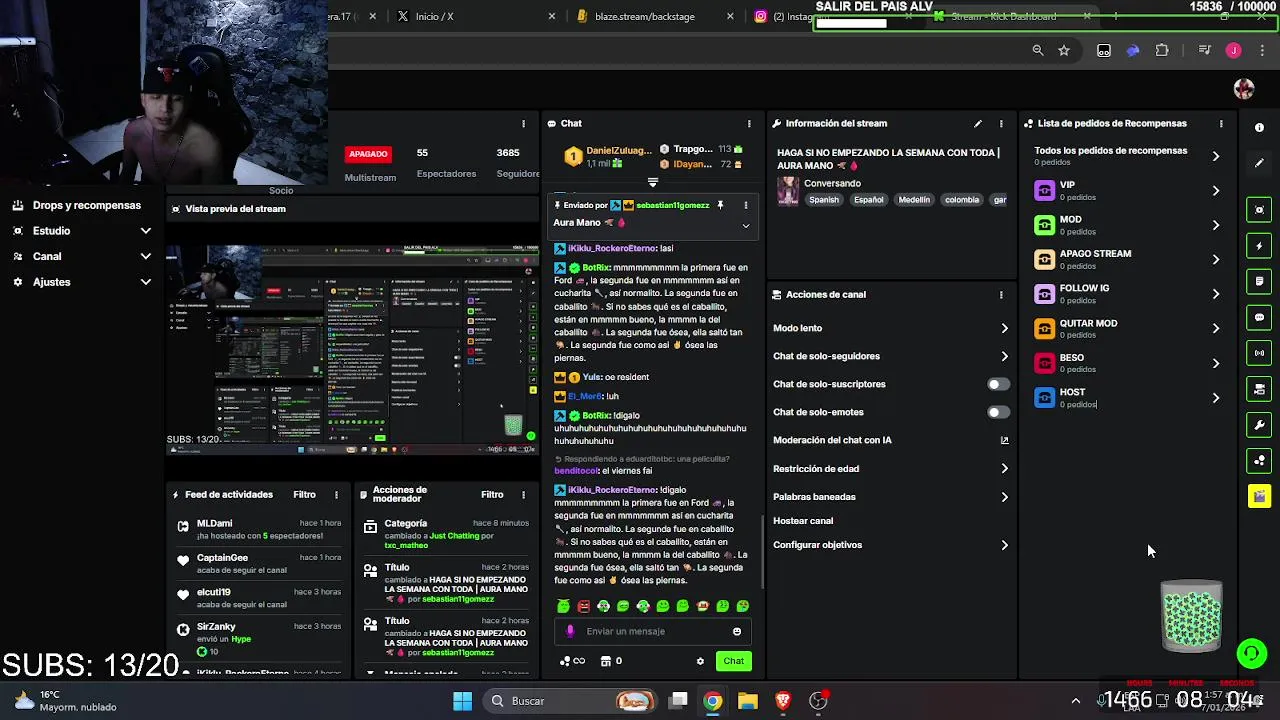Click the yellow clapperboard icon in sidebar
This screenshot has height=720, width=1280.
[1259, 497]
